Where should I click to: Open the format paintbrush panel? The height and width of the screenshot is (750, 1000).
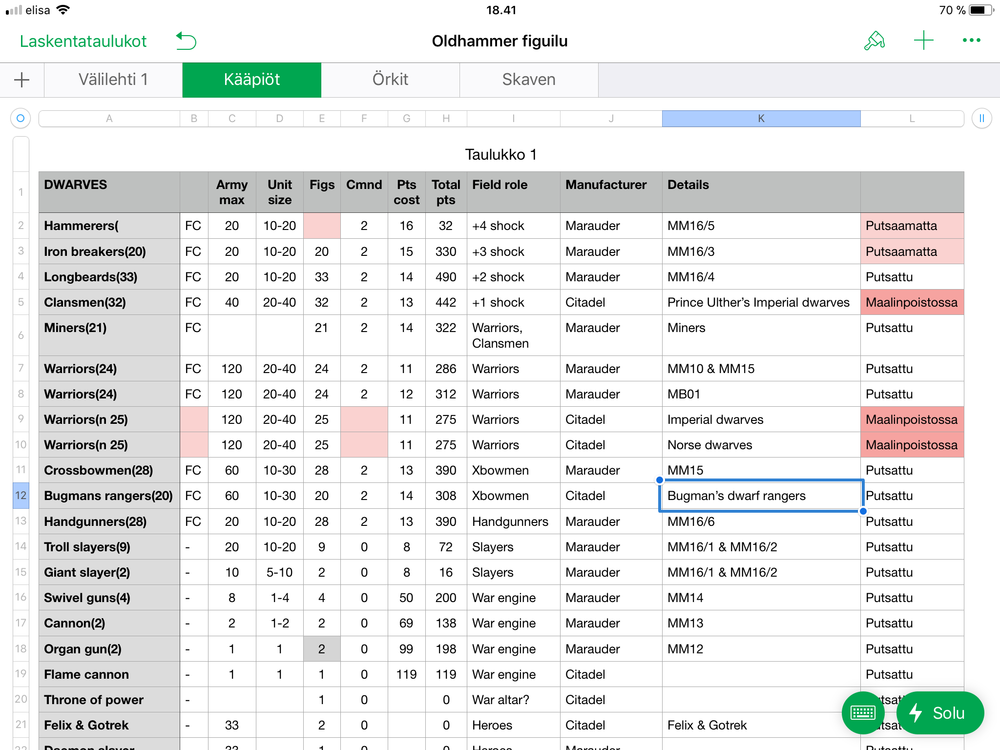point(874,41)
